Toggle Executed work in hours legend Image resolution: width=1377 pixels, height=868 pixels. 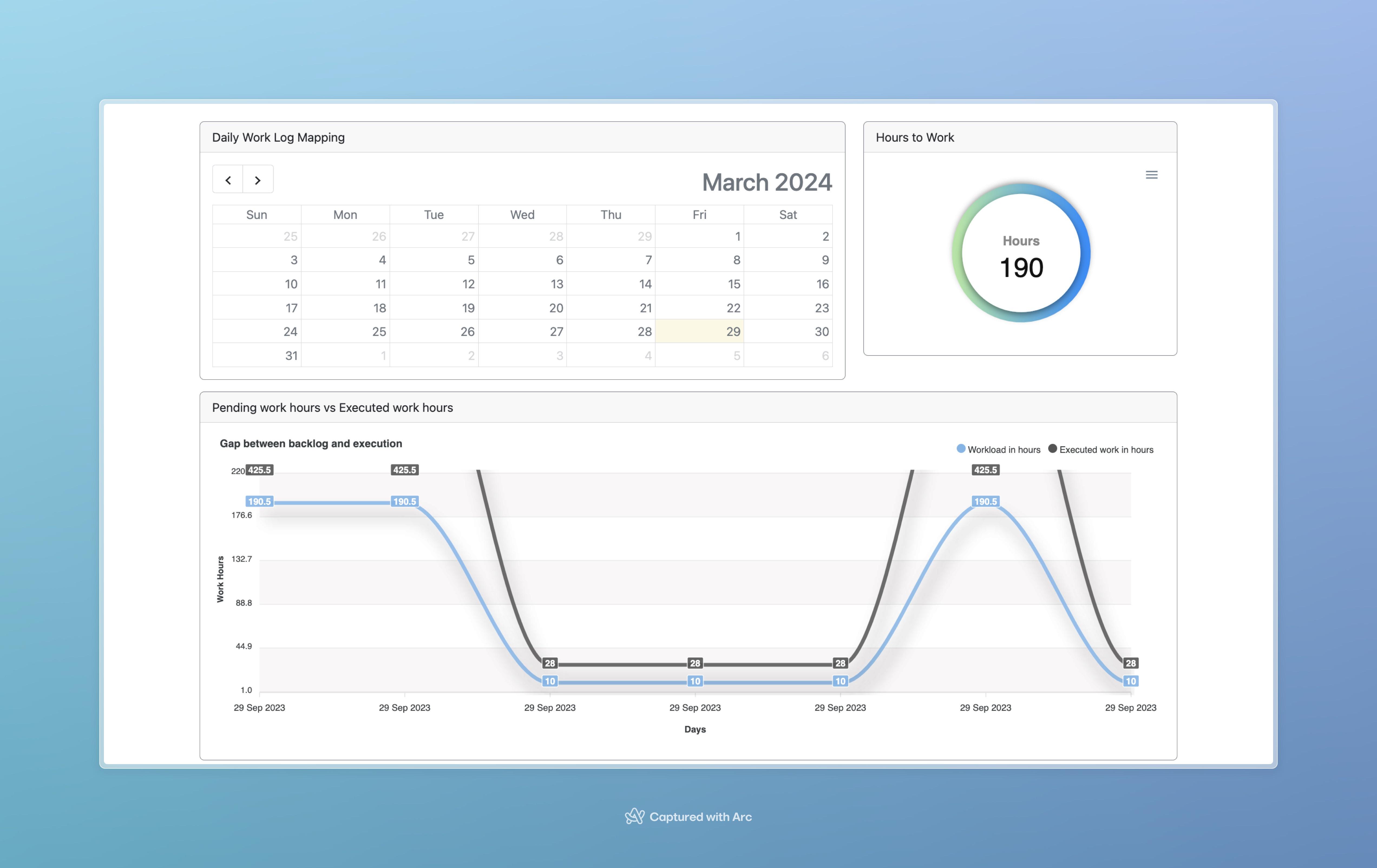pyautogui.click(x=1100, y=449)
